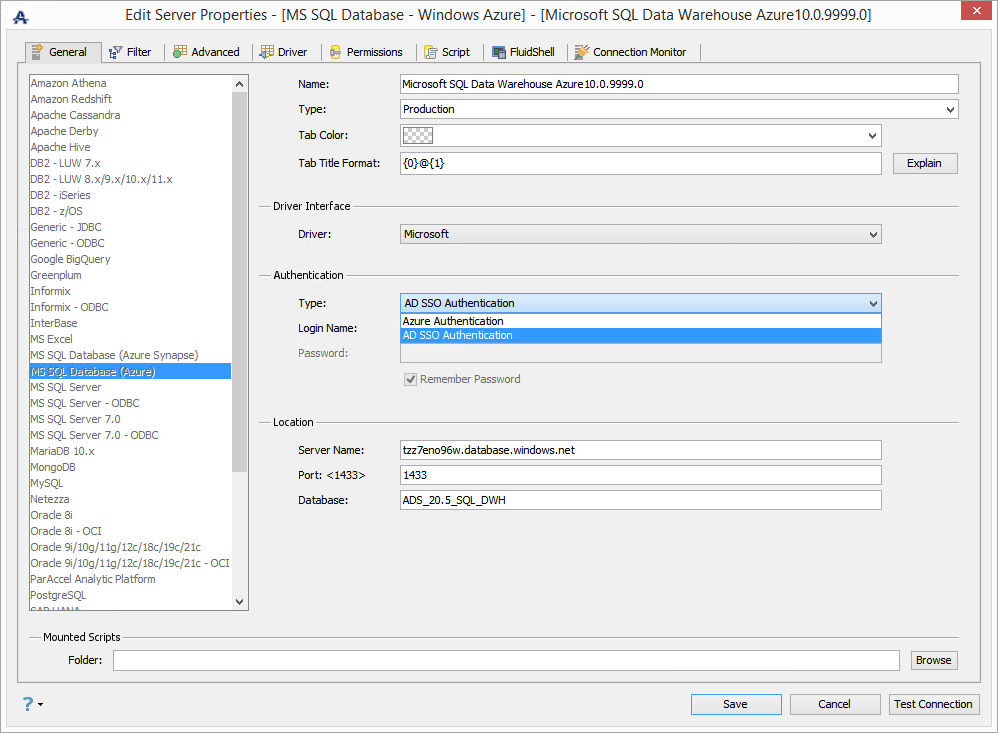Click the Advanced tab icon
This screenshot has height=733, width=998.
point(179,52)
